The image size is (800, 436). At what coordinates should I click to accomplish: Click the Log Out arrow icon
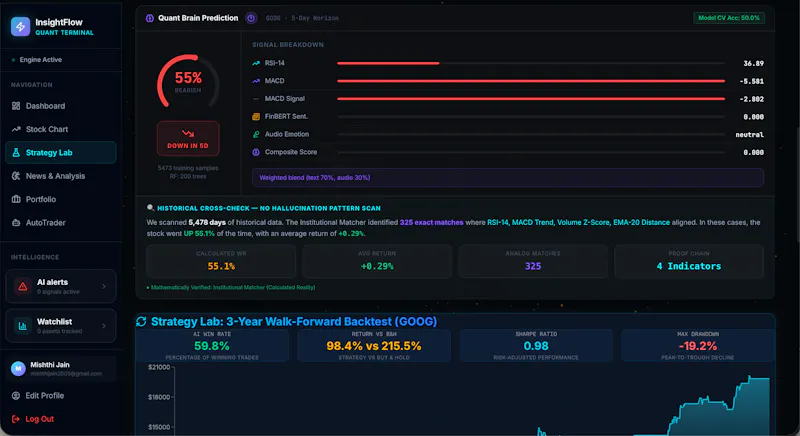pyautogui.click(x=16, y=419)
